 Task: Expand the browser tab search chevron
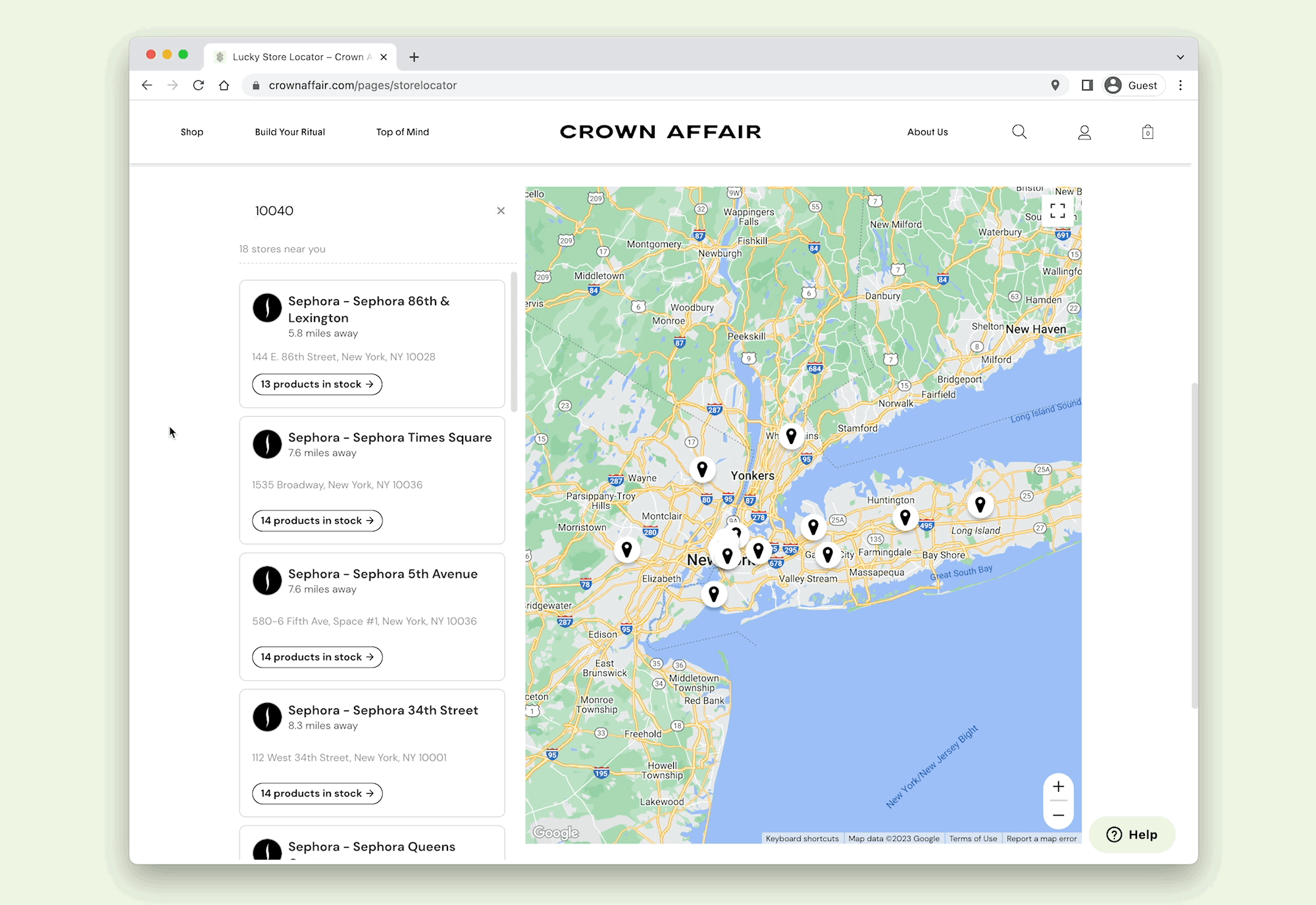tap(1180, 57)
